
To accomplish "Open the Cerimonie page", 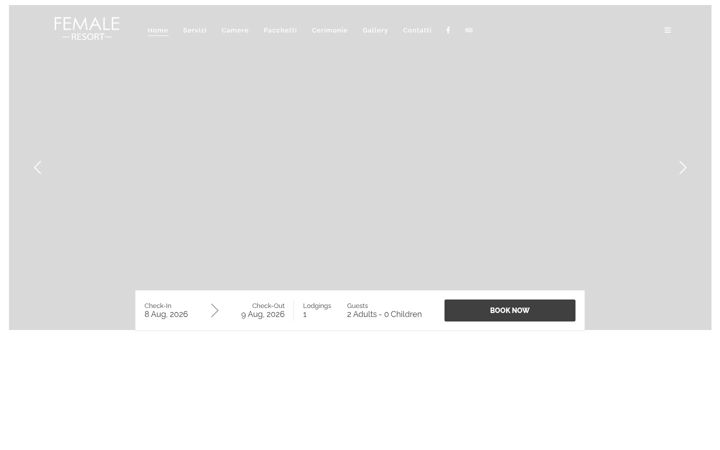I will pyautogui.click(x=329, y=30).
